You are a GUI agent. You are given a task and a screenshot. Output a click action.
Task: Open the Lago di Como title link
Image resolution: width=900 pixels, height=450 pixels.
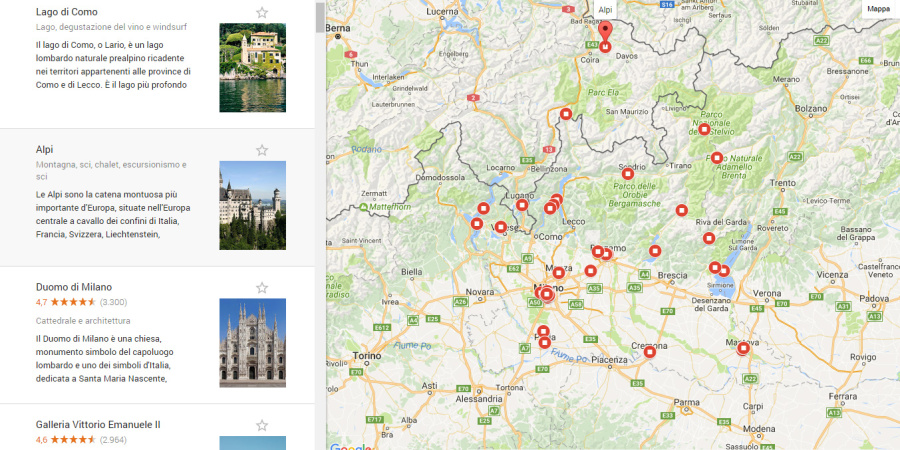67,12
